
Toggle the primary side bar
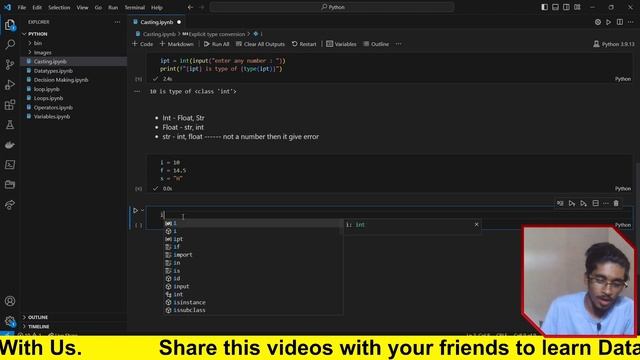click(x=544, y=7)
